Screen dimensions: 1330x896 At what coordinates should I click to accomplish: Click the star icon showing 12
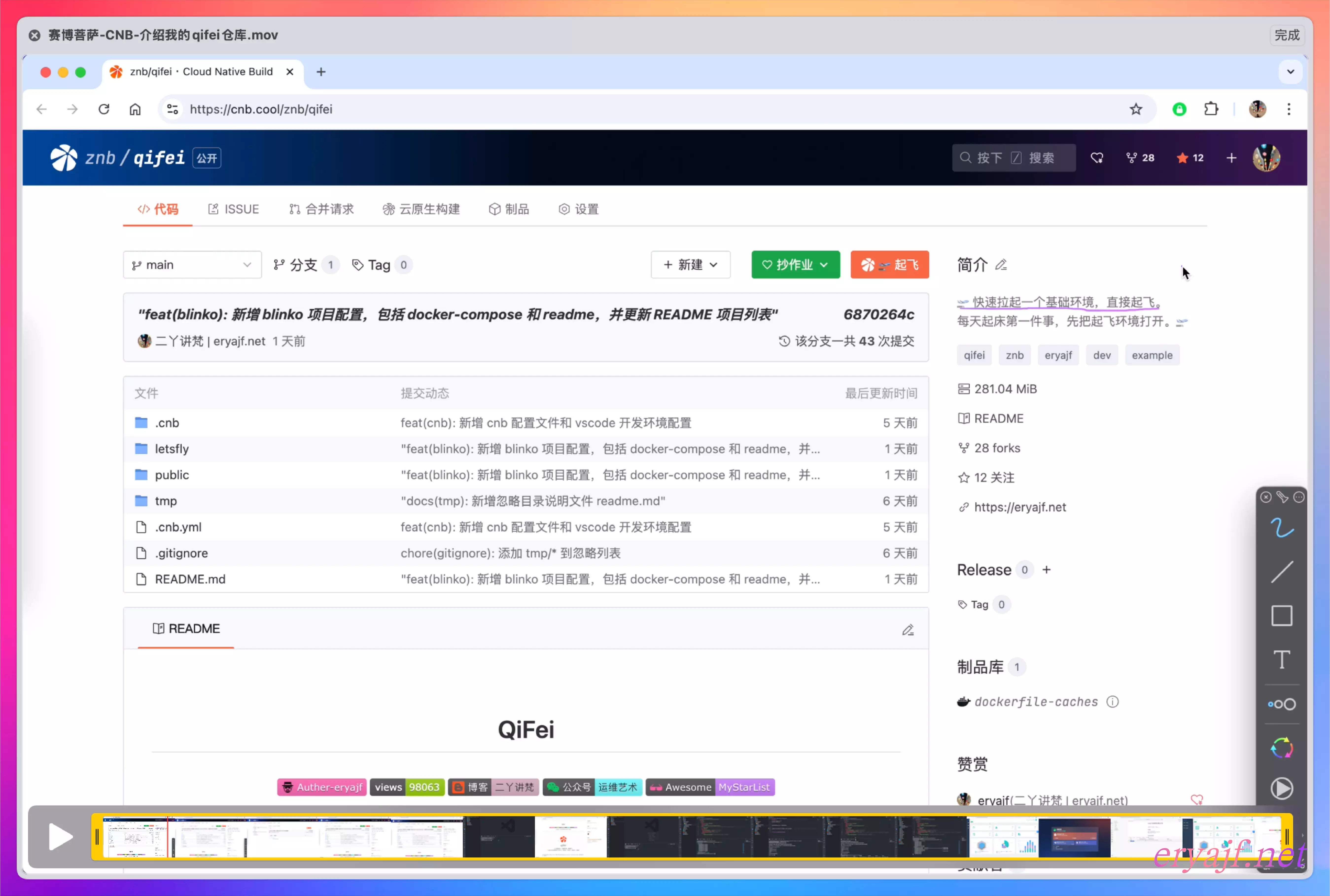(x=1190, y=158)
